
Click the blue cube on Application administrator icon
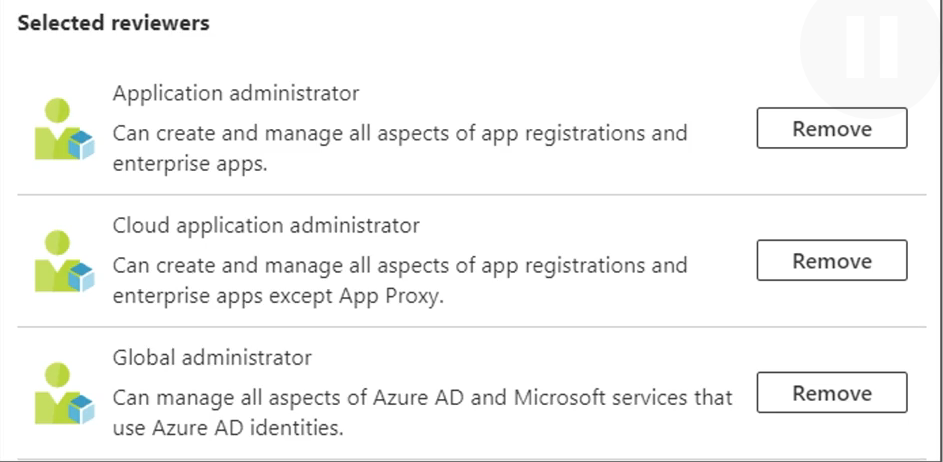[79, 146]
